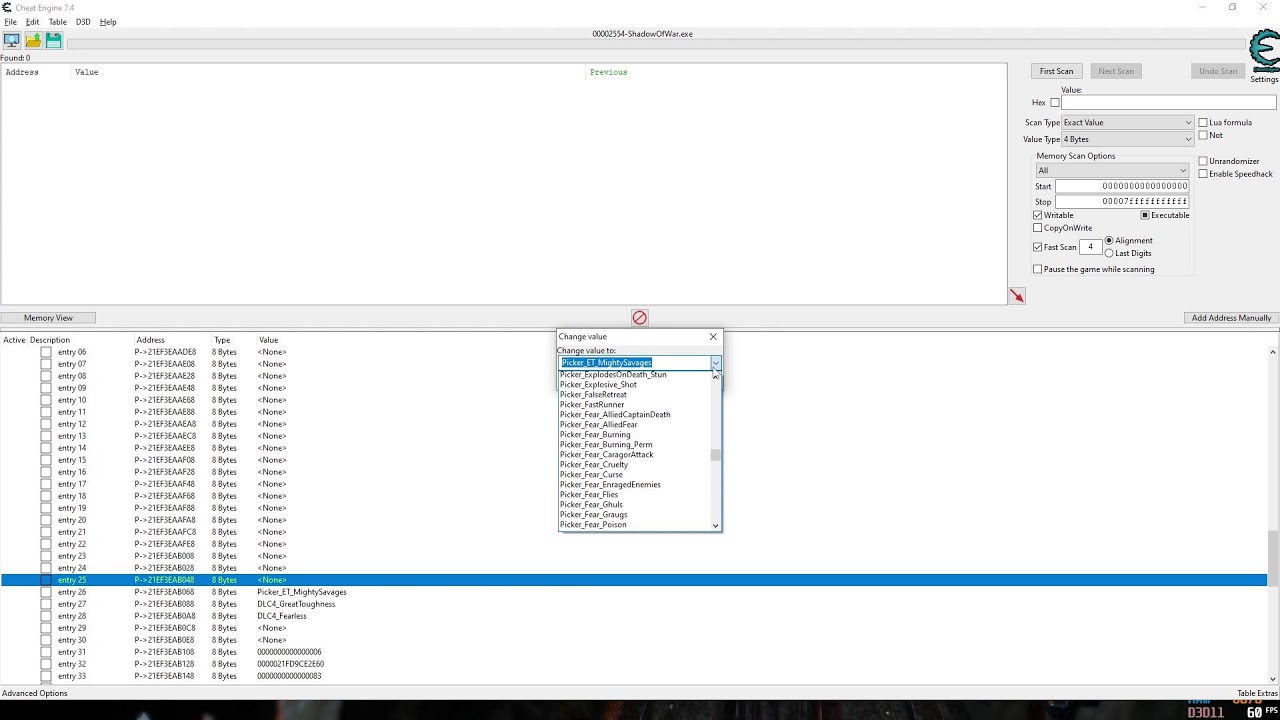Disable the Fast Scan checkbox
Viewport: 1280px width, 720px height.
pyautogui.click(x=1038, y=247)
